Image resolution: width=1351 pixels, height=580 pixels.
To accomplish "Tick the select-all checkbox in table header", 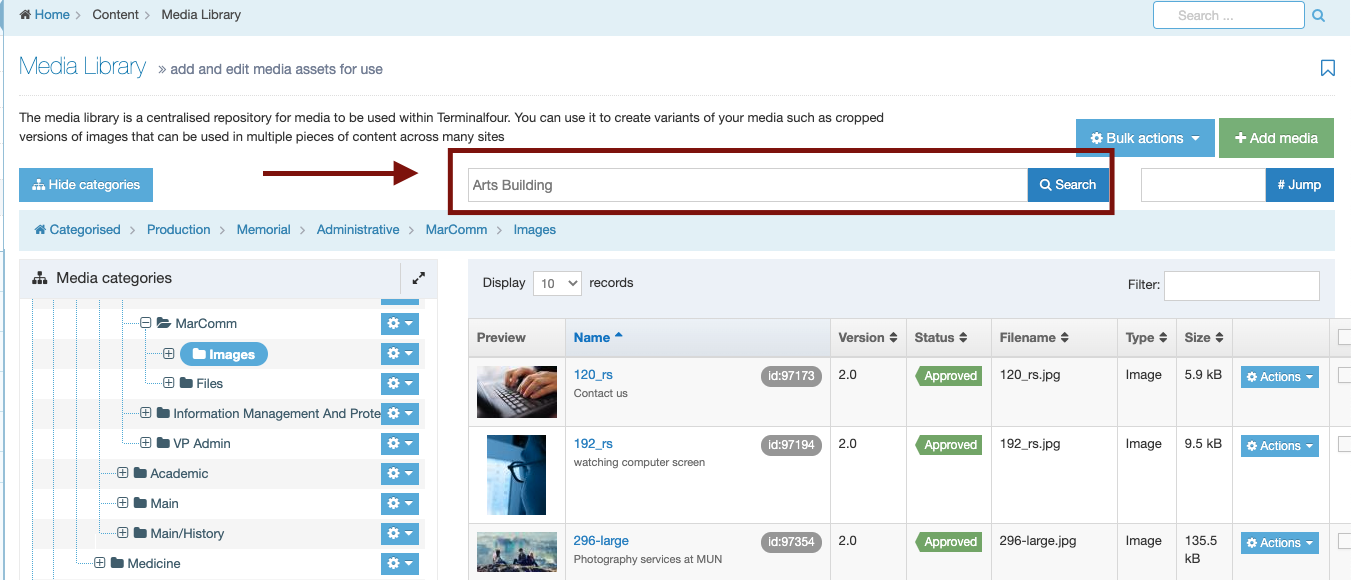I will (x=1344, y=338).
